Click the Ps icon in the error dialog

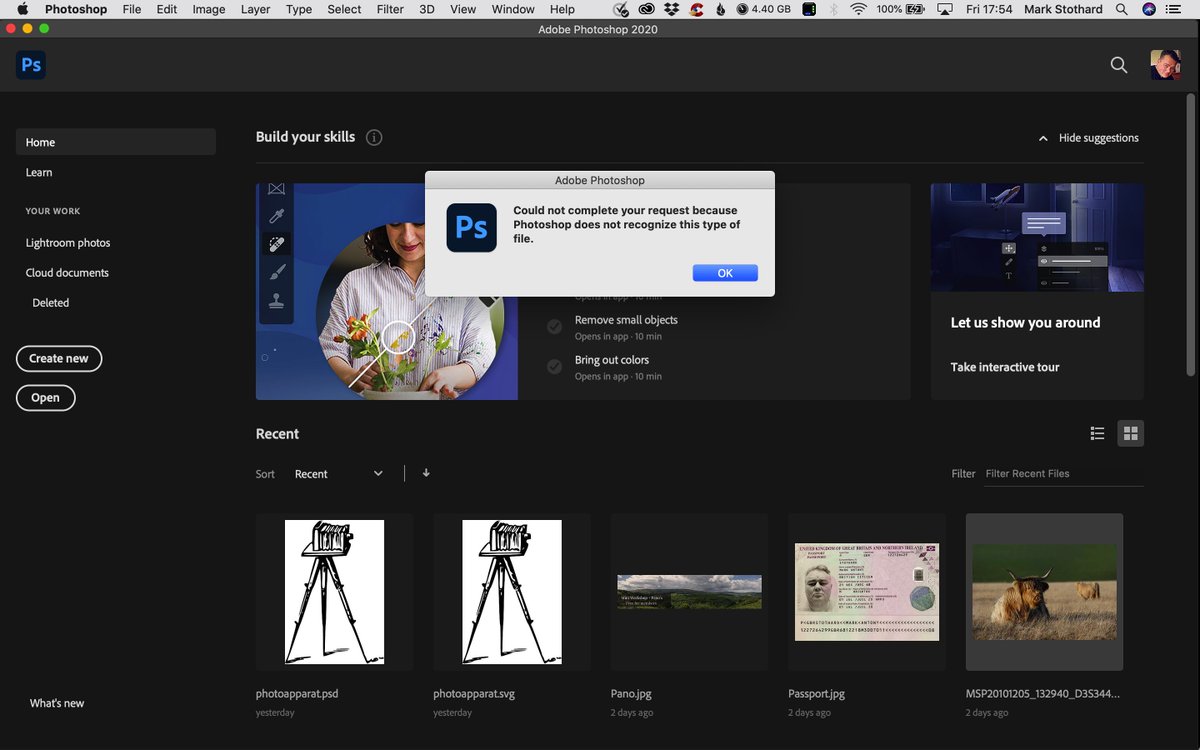(x=471, y=227)
